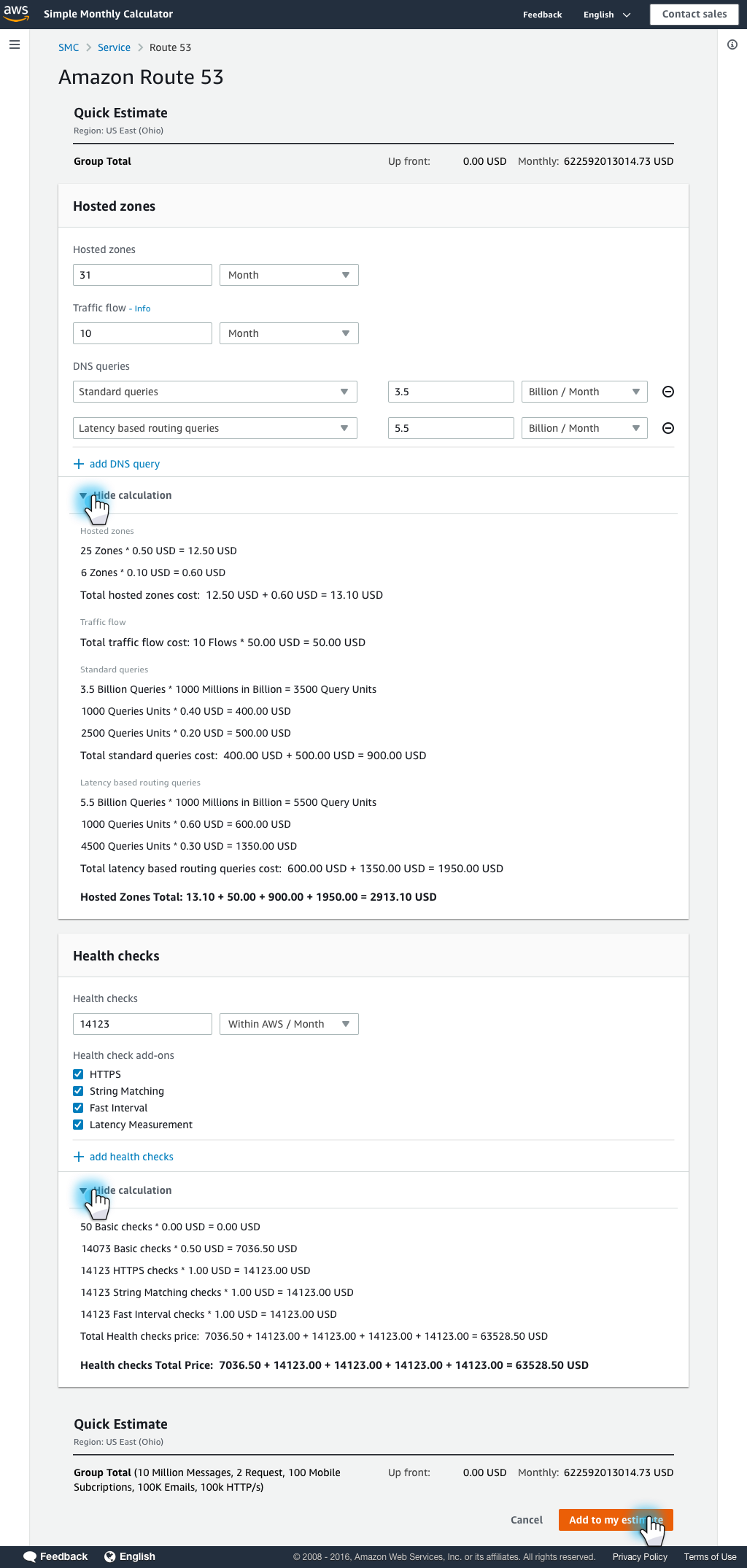Click the plus icon for add DNS query
The image size is (747, 1568).
[79, 464]
